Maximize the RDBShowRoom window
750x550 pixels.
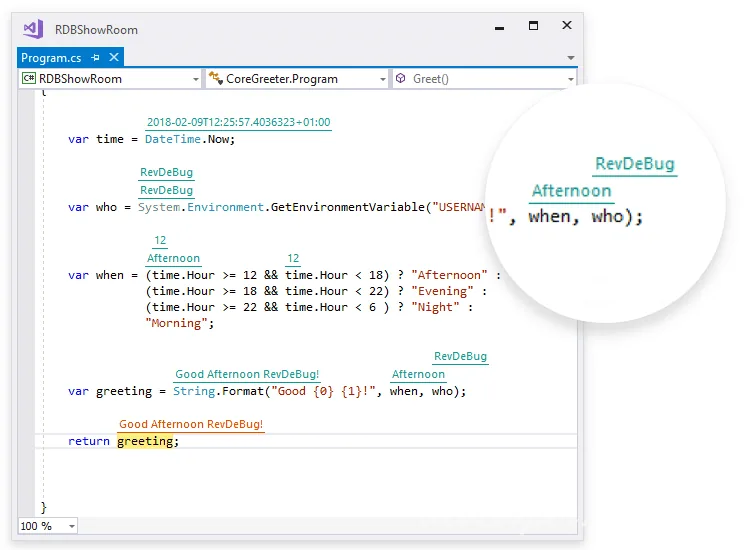coord(533,26)
